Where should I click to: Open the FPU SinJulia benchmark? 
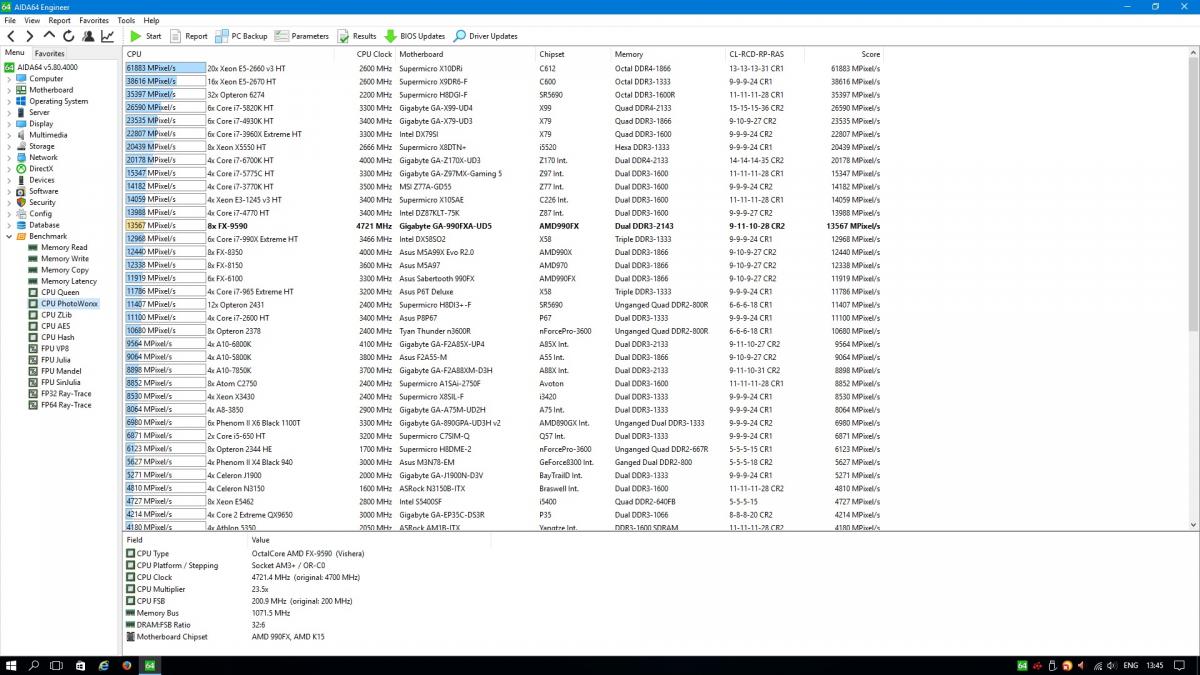61,382
